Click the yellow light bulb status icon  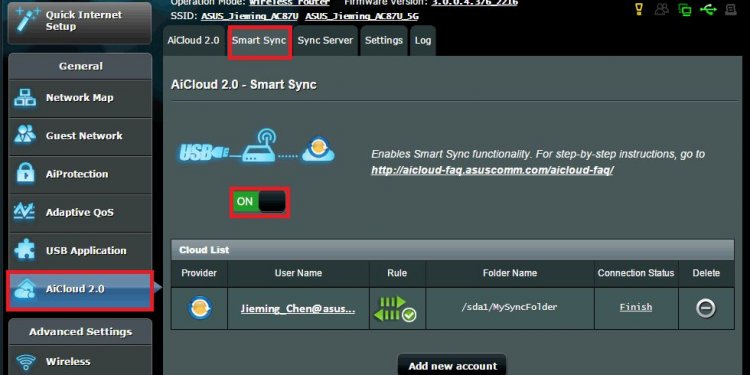(x=639, y=9)
